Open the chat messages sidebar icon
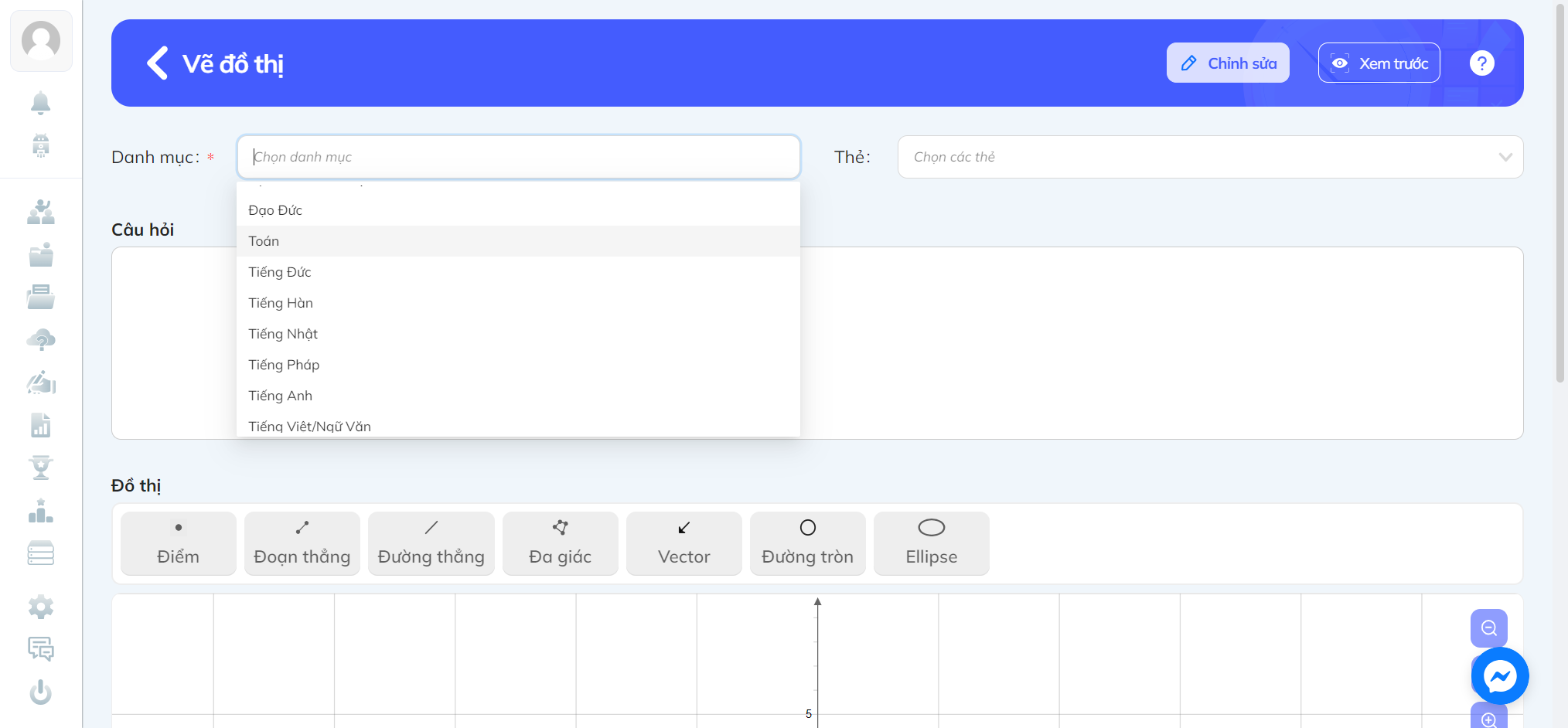Image resolution: width=1568 pixels, height=728 pixels. point(41,649)
